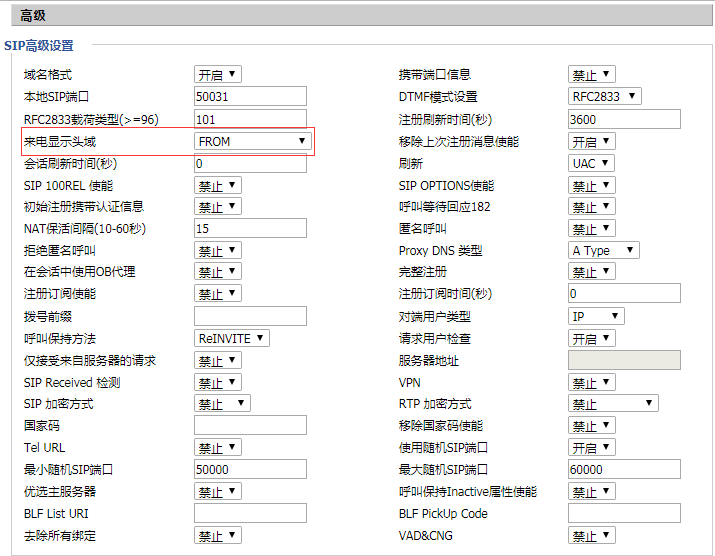This screenshot has height=556, width=715.
Task: Click the 拨号前缀 text field
Action: pos(250,316)
